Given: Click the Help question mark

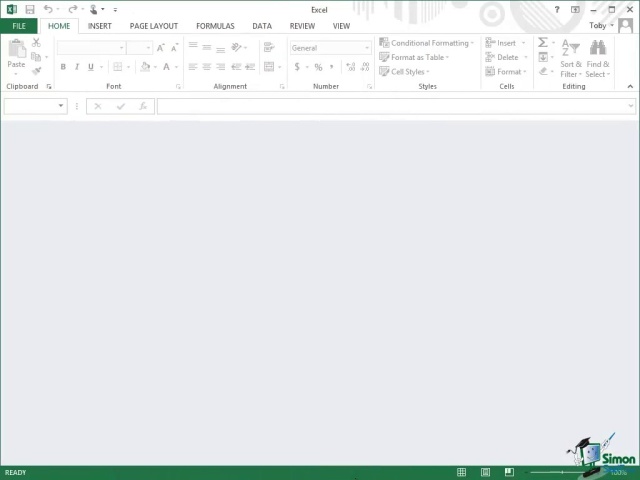Looking at the screenshot, I should tap(557, 9).
